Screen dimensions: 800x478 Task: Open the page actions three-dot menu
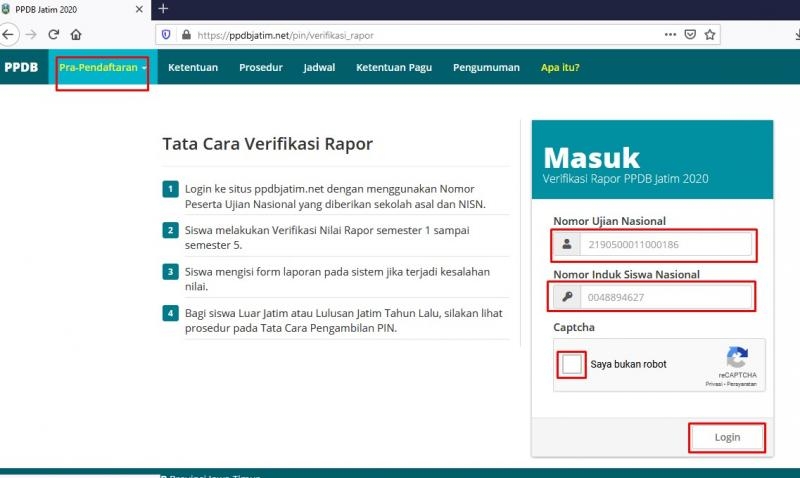tap(670, 35)
